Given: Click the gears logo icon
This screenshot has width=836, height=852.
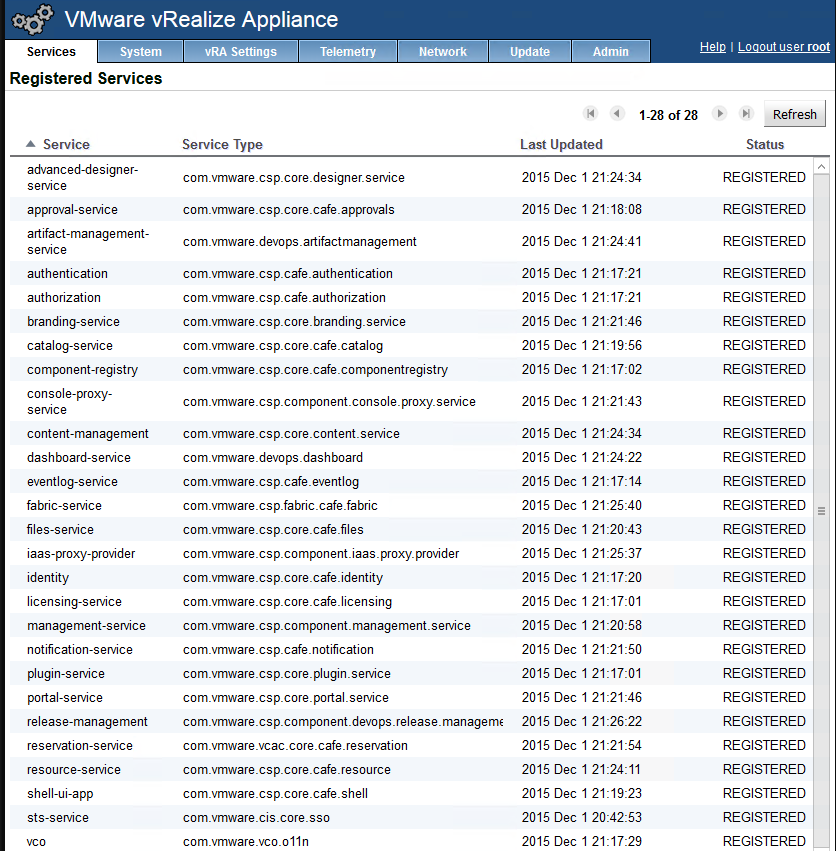Looking at the screenshot, I should pos(33,20).
